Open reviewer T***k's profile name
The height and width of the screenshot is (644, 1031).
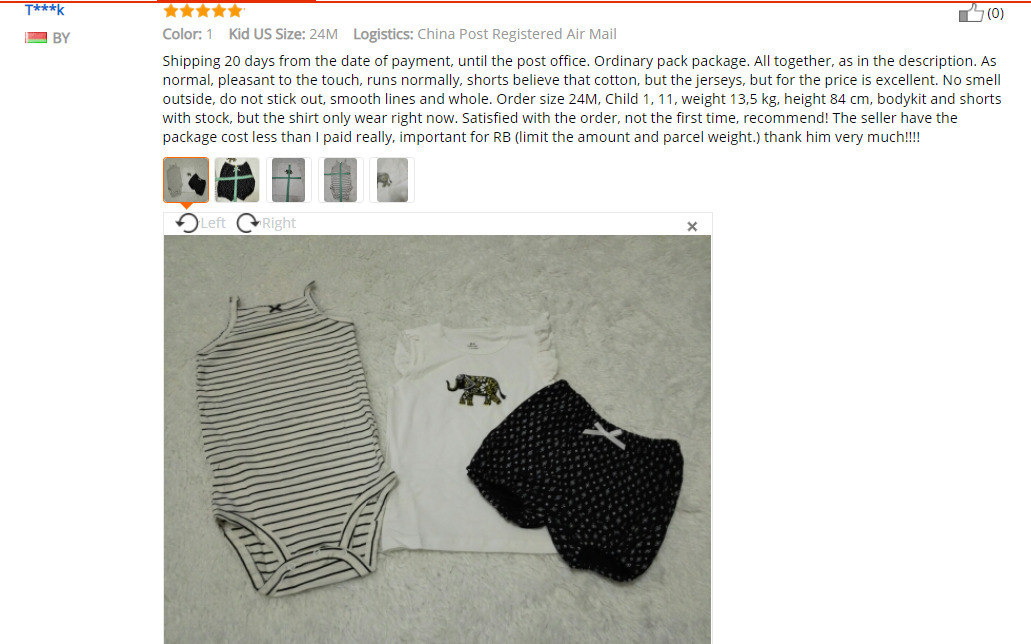(x=45, y=10)
